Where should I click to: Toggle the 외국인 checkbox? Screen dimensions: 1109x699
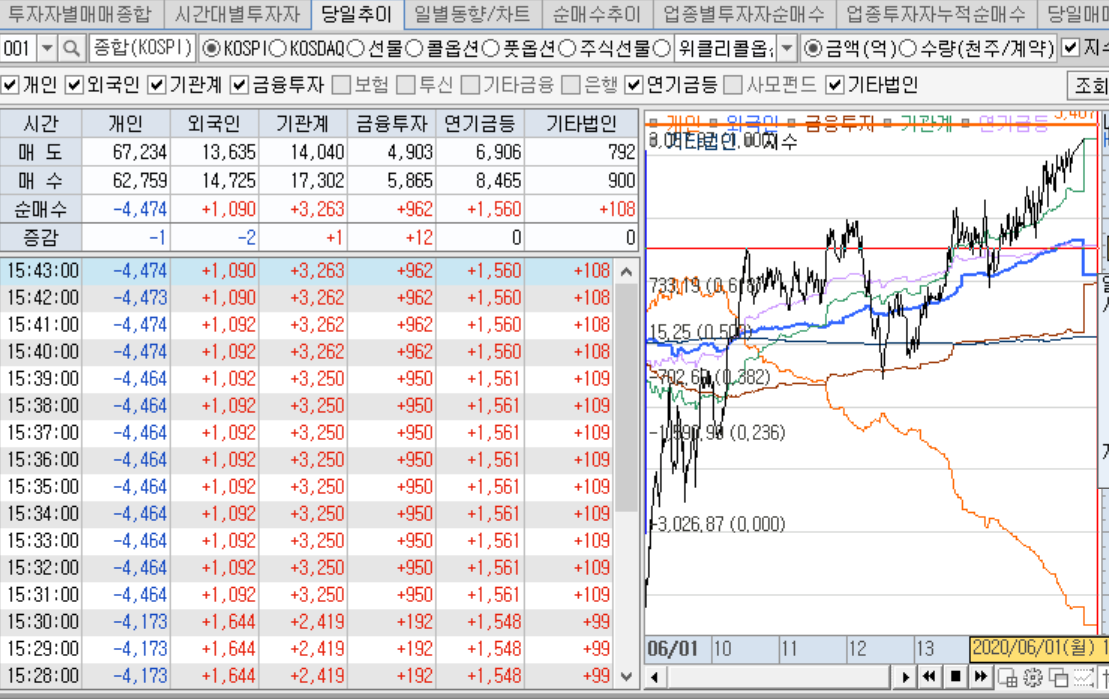click(x=74, y=86)
